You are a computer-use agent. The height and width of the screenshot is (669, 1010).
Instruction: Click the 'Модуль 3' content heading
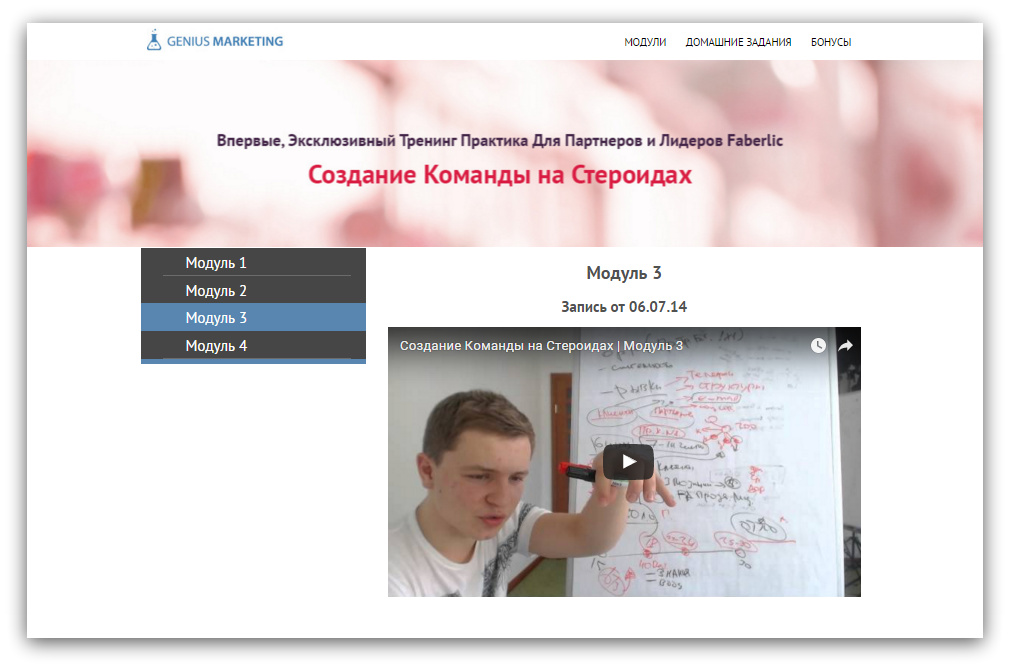point(624,273)
